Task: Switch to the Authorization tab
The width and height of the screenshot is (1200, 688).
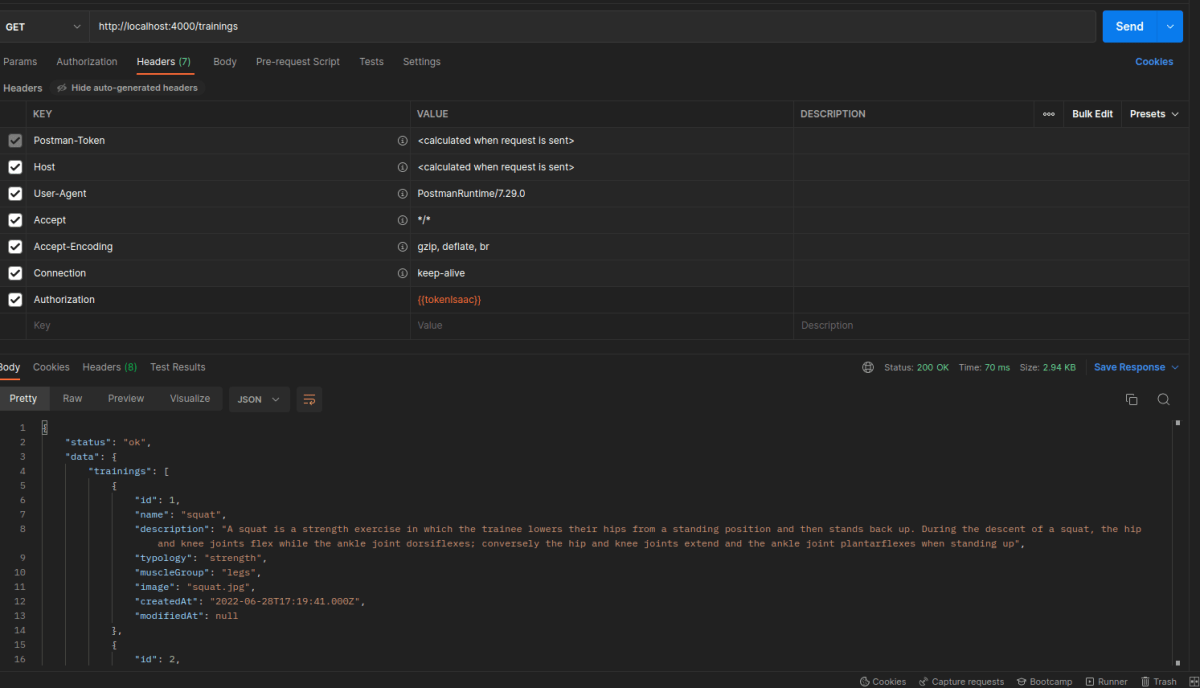Action: [87, 62]
